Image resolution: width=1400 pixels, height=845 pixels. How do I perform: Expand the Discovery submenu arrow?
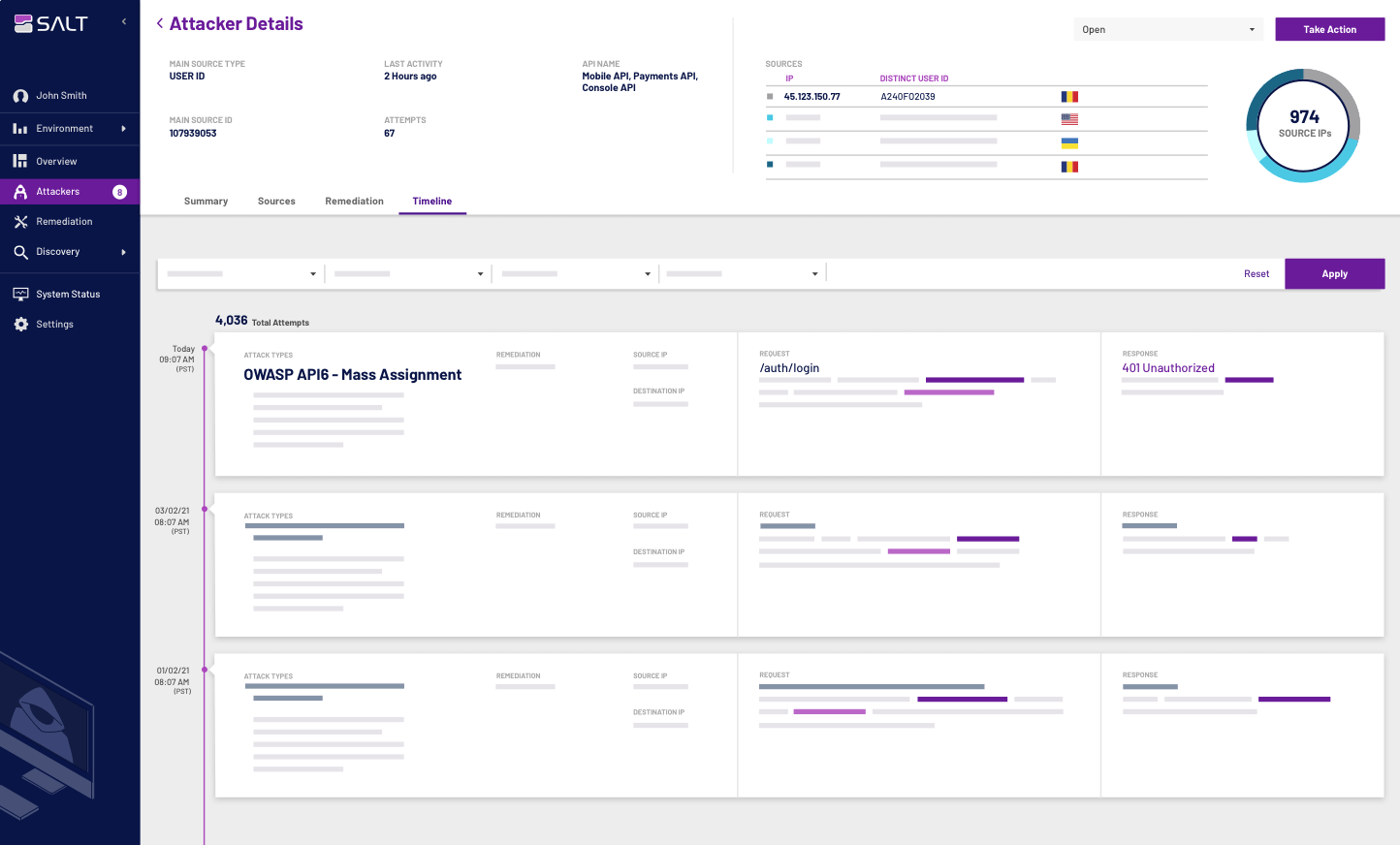(123, 252)
